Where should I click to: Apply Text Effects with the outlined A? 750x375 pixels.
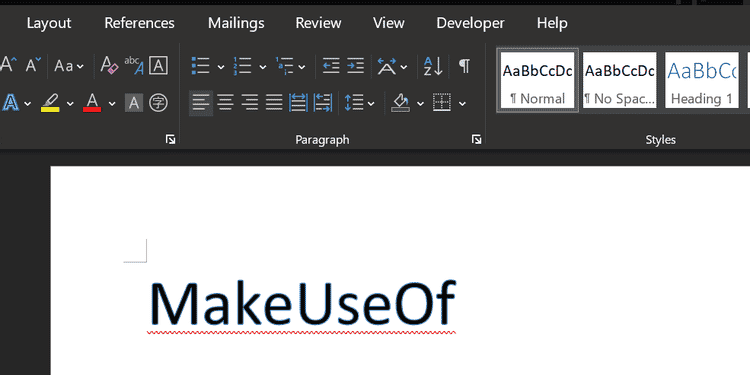11,102
